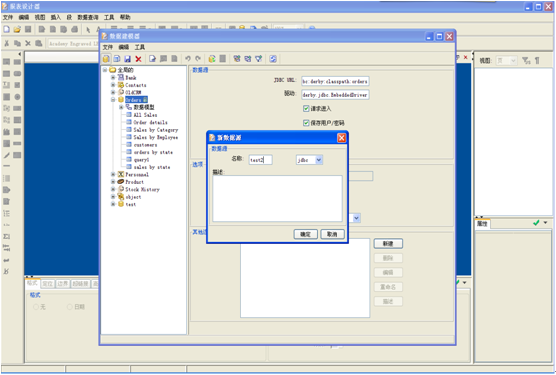This screenshot has height=375, width=556.
Task: Click the undo arrow in modeler toolbar
Action: 188,58
